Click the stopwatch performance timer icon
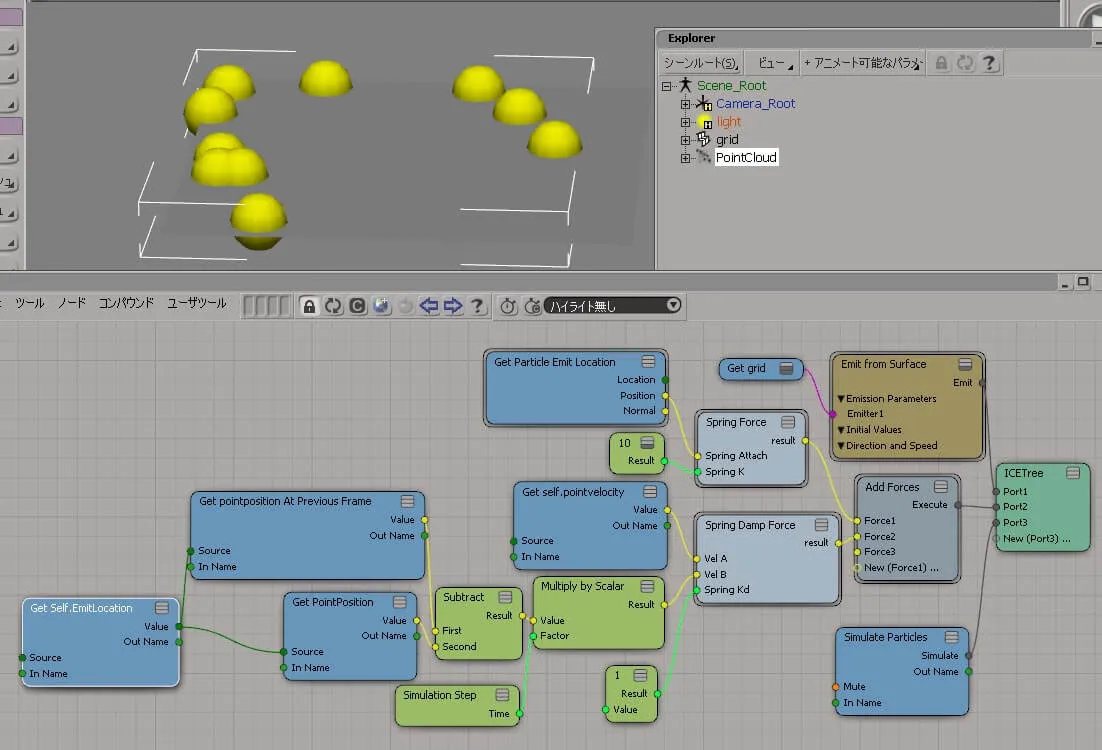Screen dimensions: 1102x750 pos(508,306)
